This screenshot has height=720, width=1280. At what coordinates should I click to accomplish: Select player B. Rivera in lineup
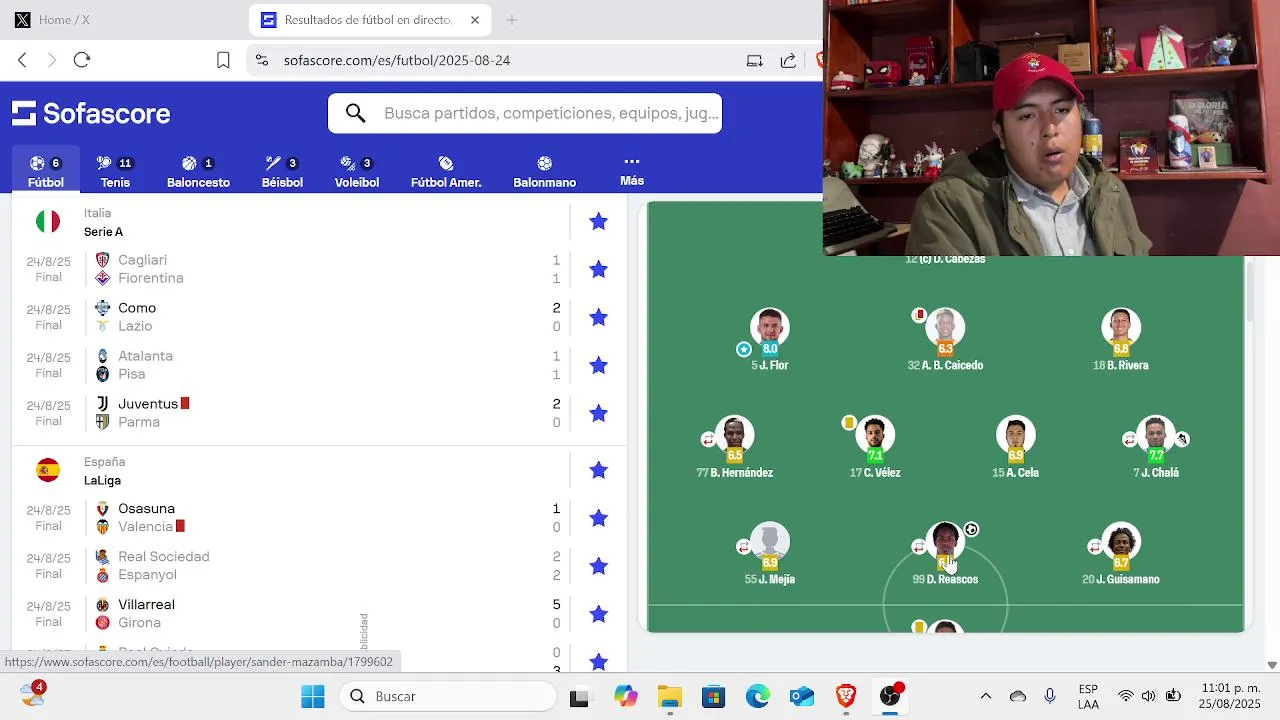[1121, 340]
